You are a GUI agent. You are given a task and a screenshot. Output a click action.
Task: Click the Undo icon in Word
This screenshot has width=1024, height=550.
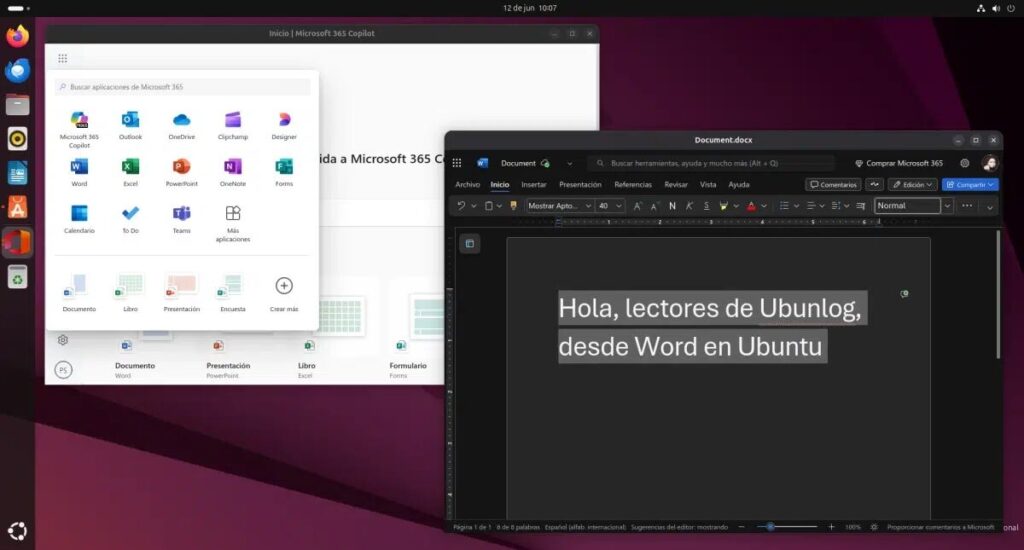[461, 206]
